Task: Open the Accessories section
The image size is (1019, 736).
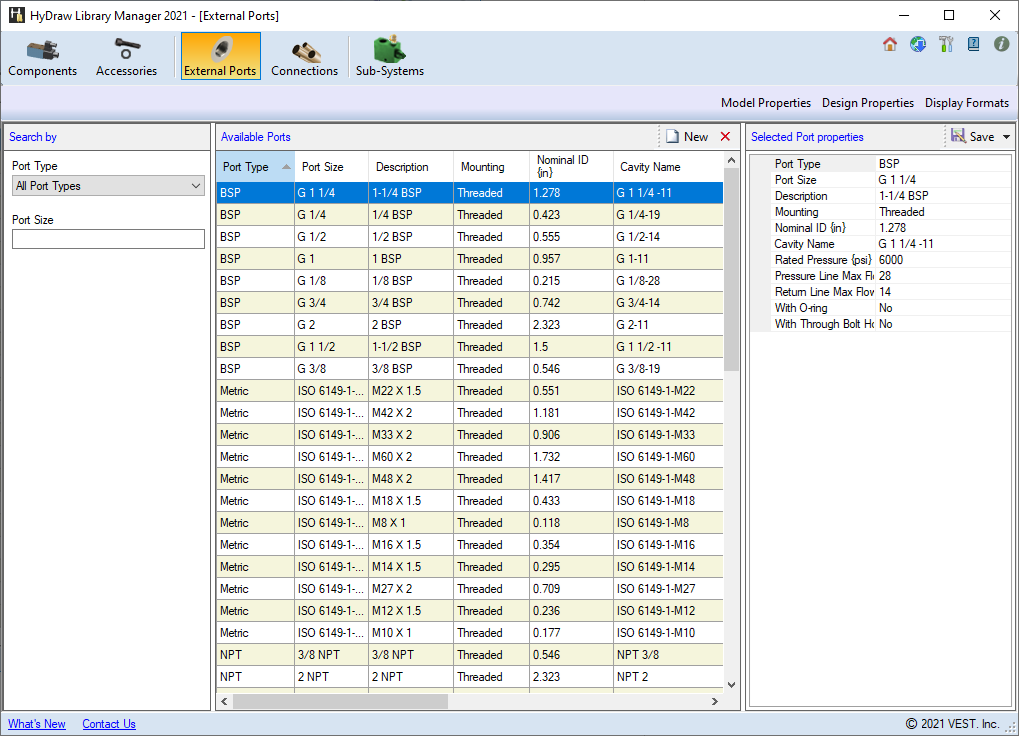Action: [126, 57]
